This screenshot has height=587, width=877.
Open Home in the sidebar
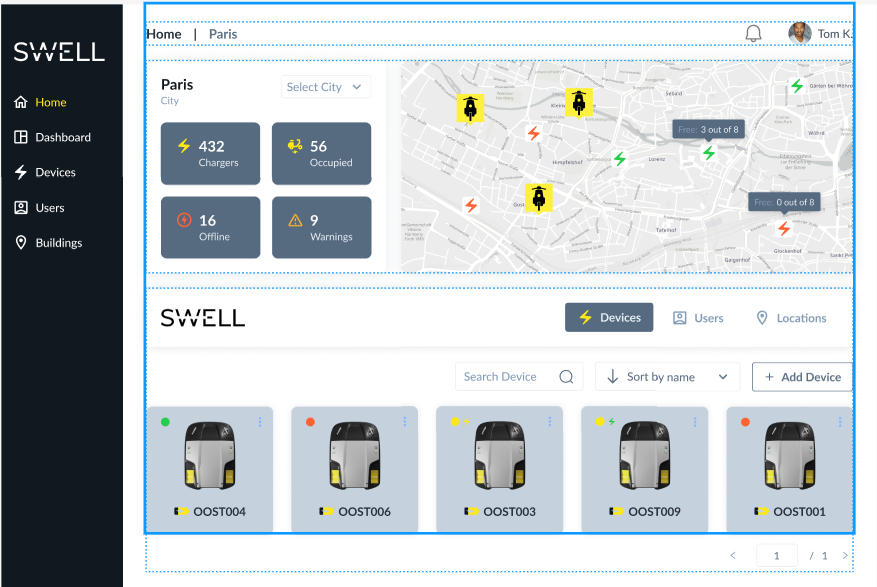pyautogui.click(x=40, y=102)
